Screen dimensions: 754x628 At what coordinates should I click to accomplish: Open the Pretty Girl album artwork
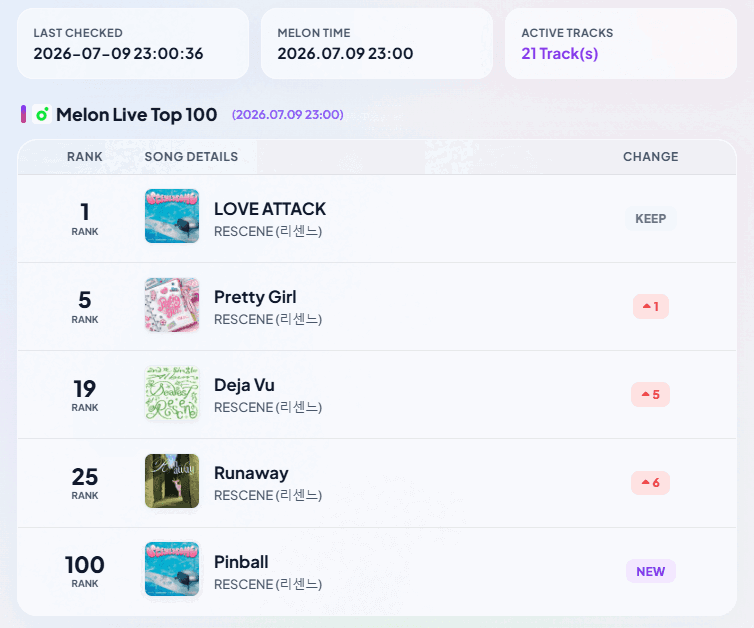click(172, 304)
